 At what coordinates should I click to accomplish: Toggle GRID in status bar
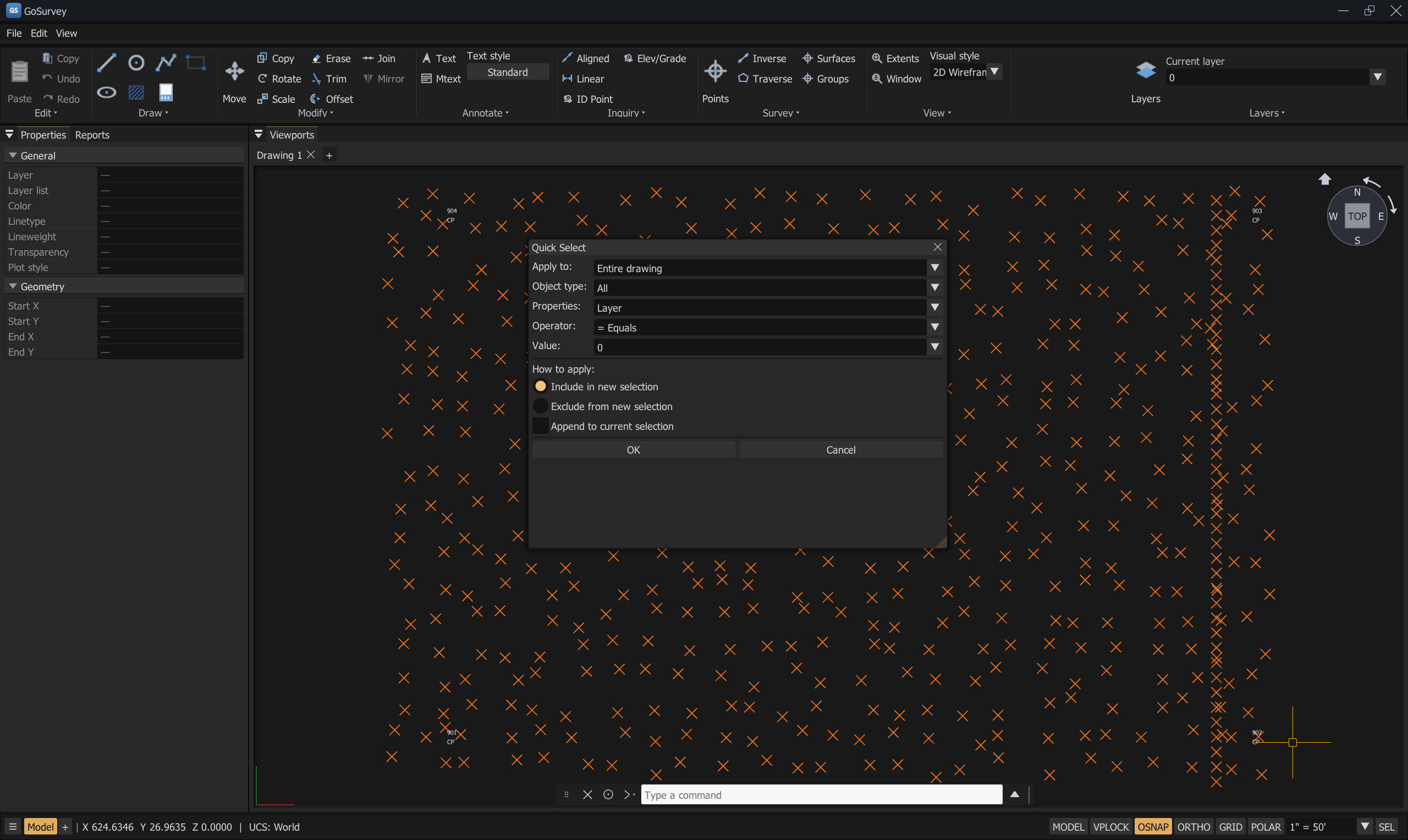(1230, 826)
